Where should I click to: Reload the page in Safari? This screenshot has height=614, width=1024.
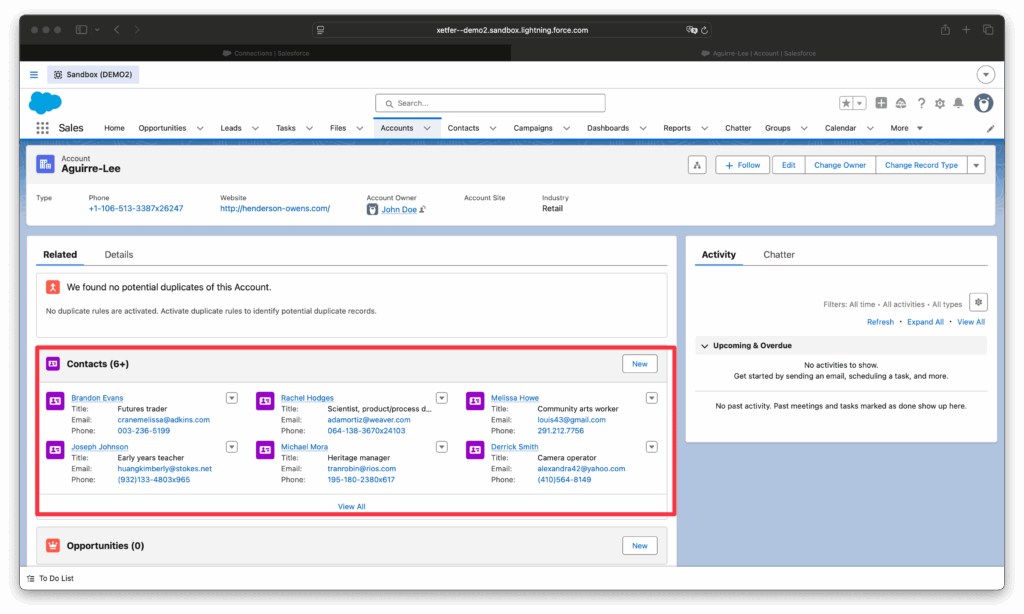[705, 30]
